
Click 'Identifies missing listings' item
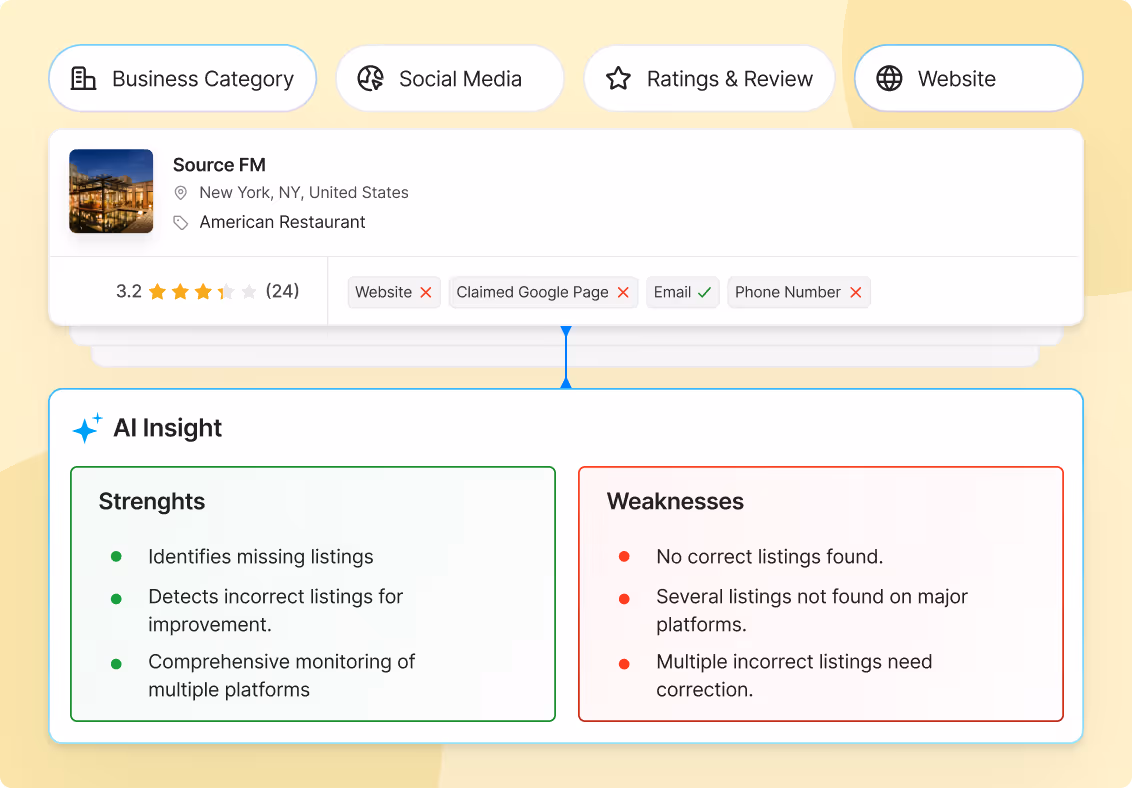(261, 557)
